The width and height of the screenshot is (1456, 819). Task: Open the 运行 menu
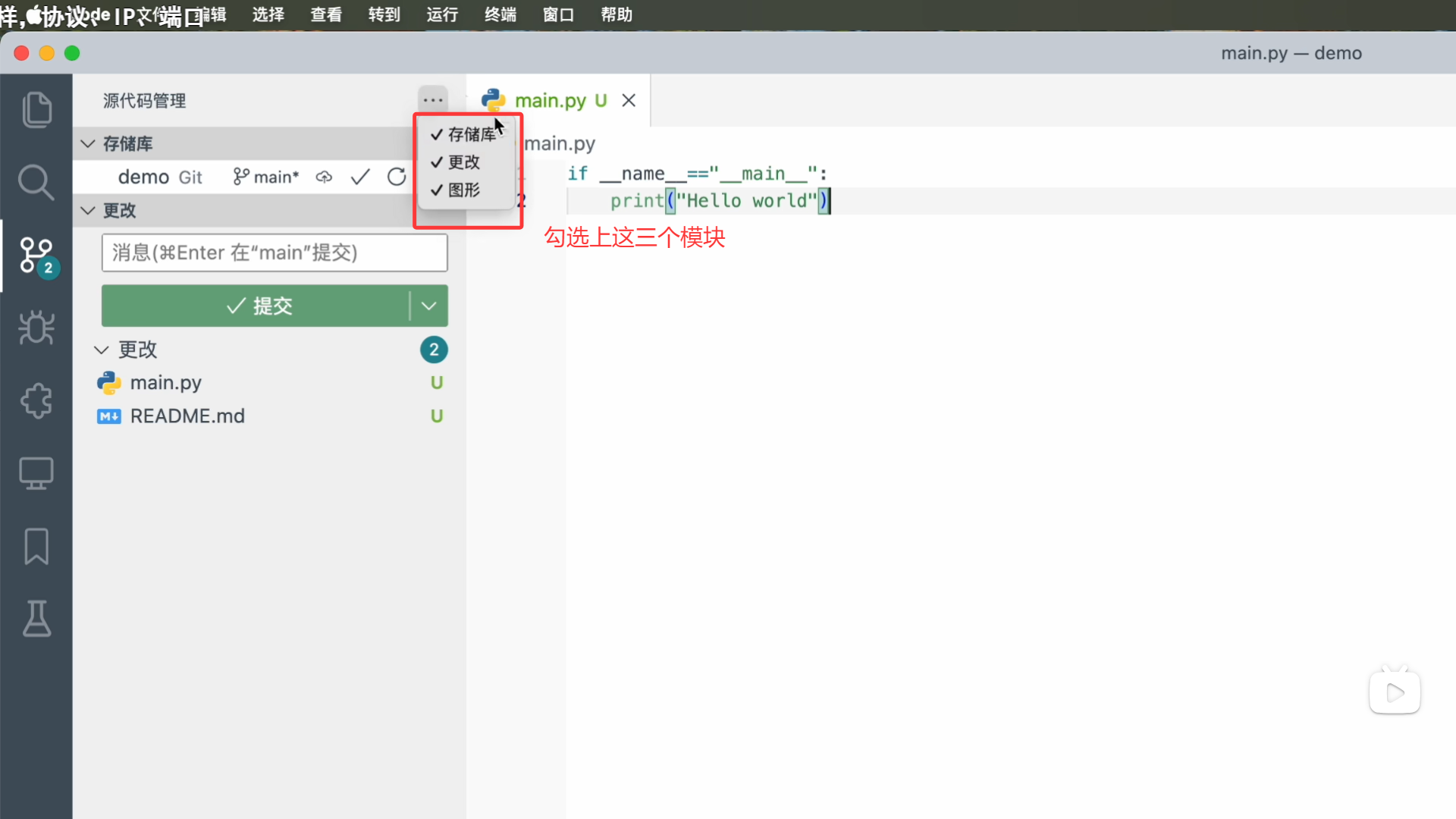442,14
